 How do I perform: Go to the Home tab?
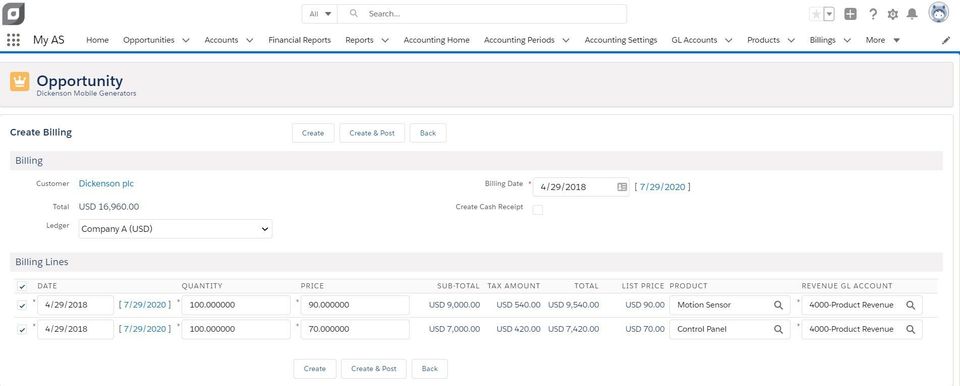coord(97,40)
